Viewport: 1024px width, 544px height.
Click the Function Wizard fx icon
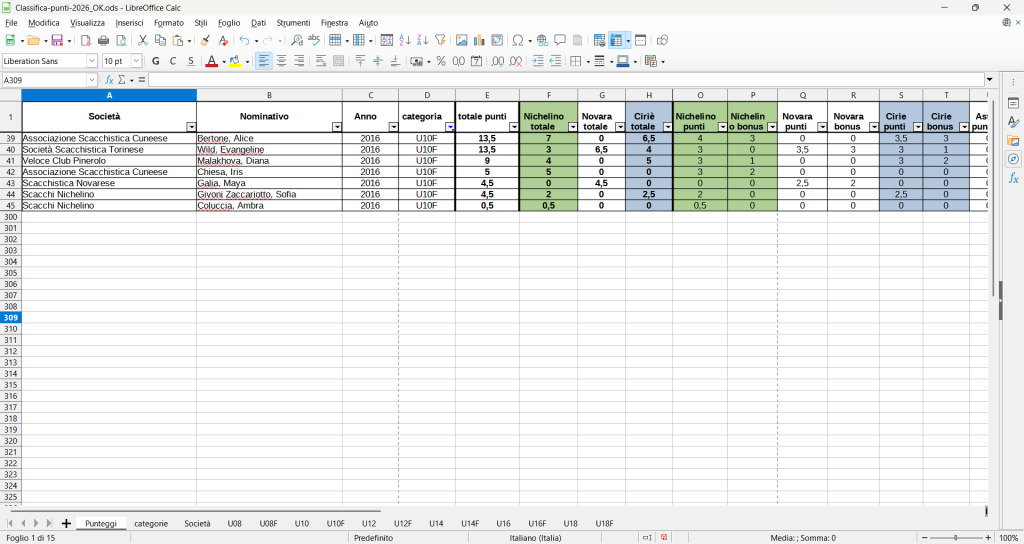[110, 80]
